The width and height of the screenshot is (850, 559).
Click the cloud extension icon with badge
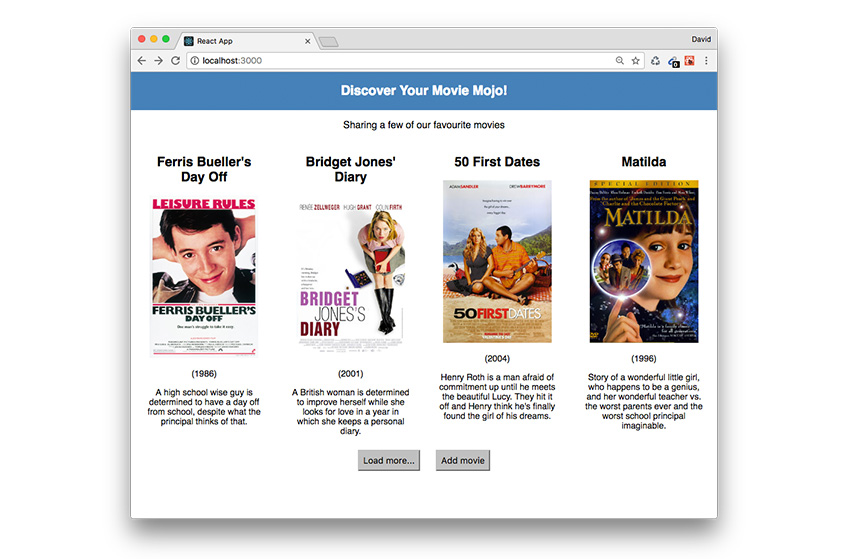[x=673, y=61]
